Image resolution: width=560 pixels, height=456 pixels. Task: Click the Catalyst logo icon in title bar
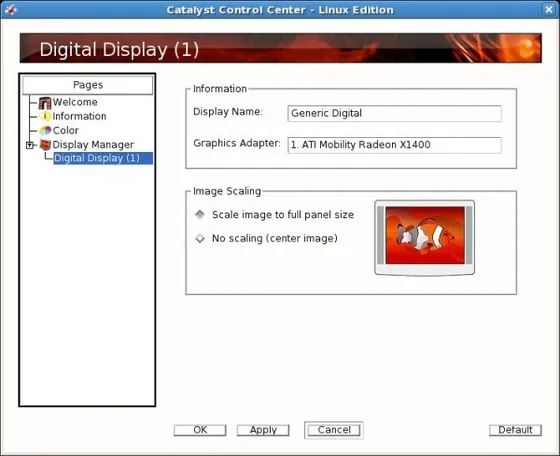click(x=10, y=10)
